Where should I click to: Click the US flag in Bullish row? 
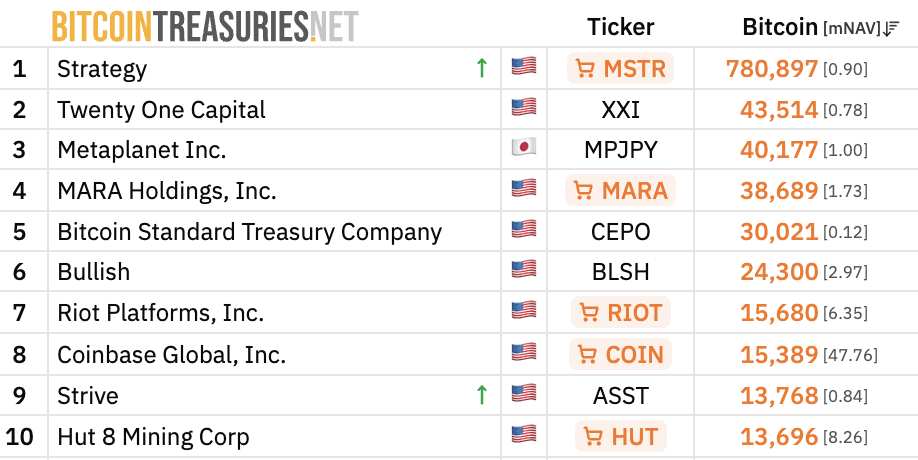coord(523,270)
